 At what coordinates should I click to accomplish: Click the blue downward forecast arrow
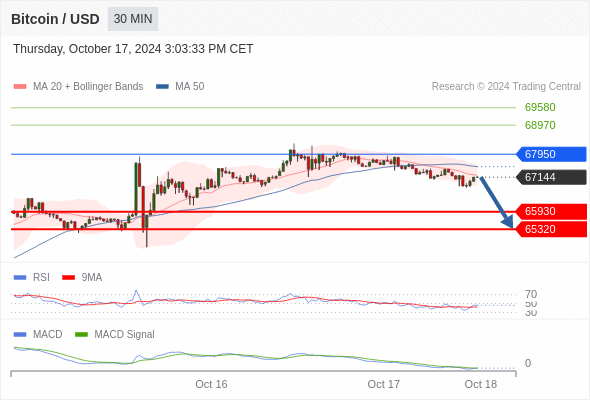pyautogui.click(x=497, y=202)
